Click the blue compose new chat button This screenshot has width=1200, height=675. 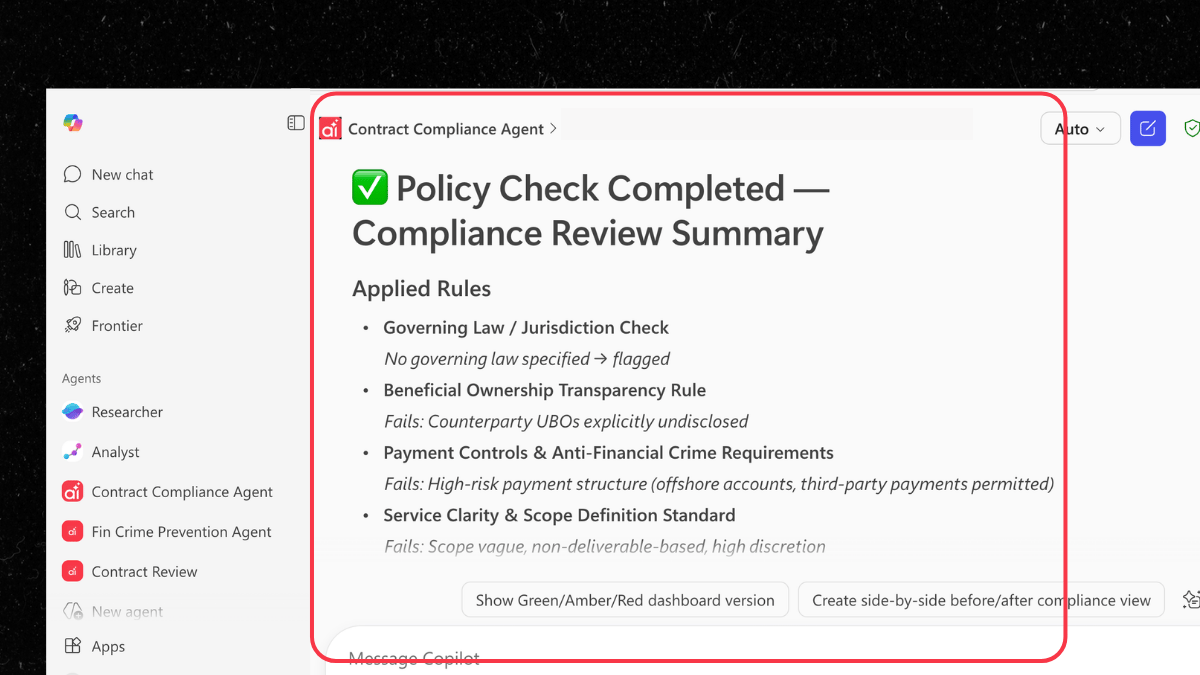tap(1148, 129)
